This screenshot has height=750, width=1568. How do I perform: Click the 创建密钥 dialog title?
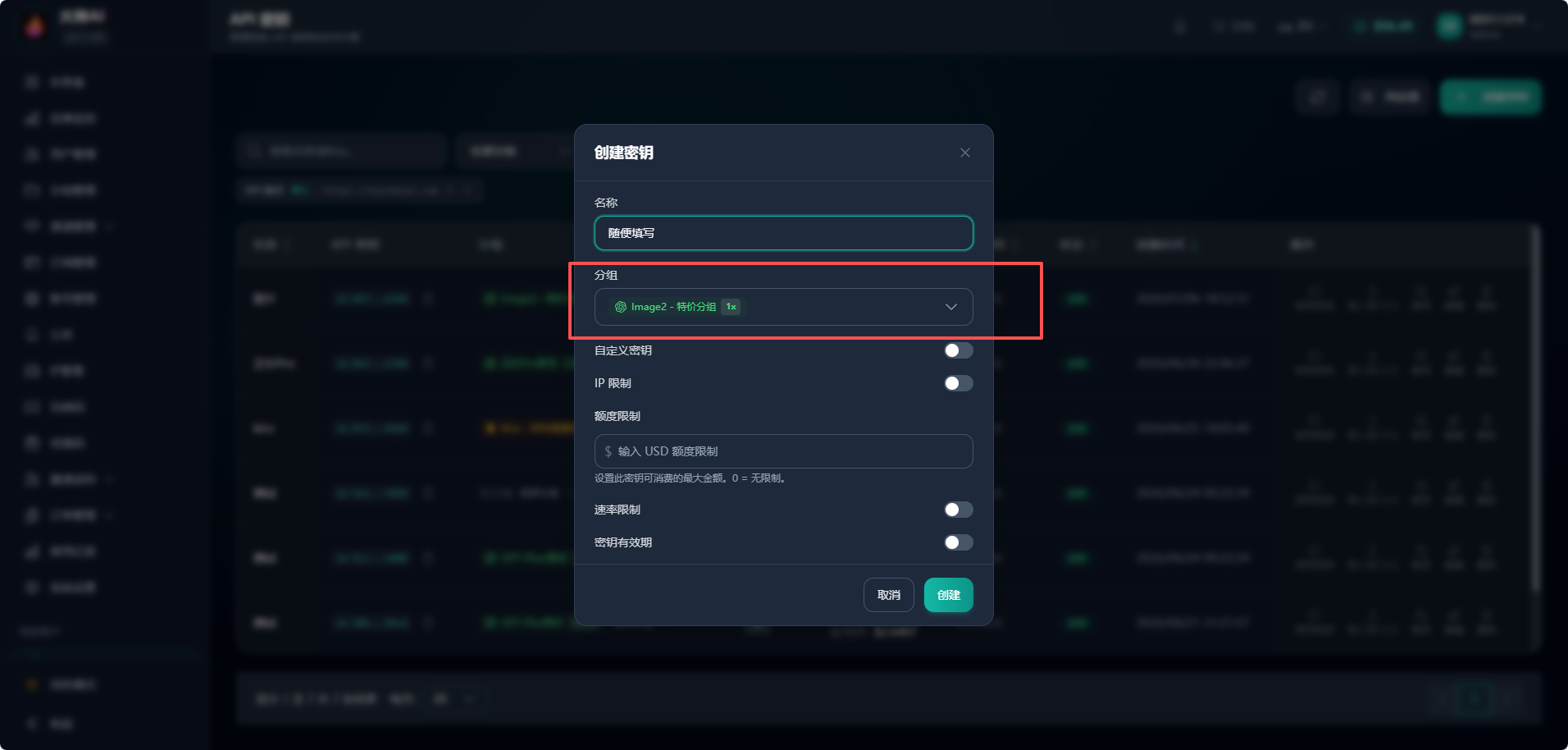tap(624, 153)
